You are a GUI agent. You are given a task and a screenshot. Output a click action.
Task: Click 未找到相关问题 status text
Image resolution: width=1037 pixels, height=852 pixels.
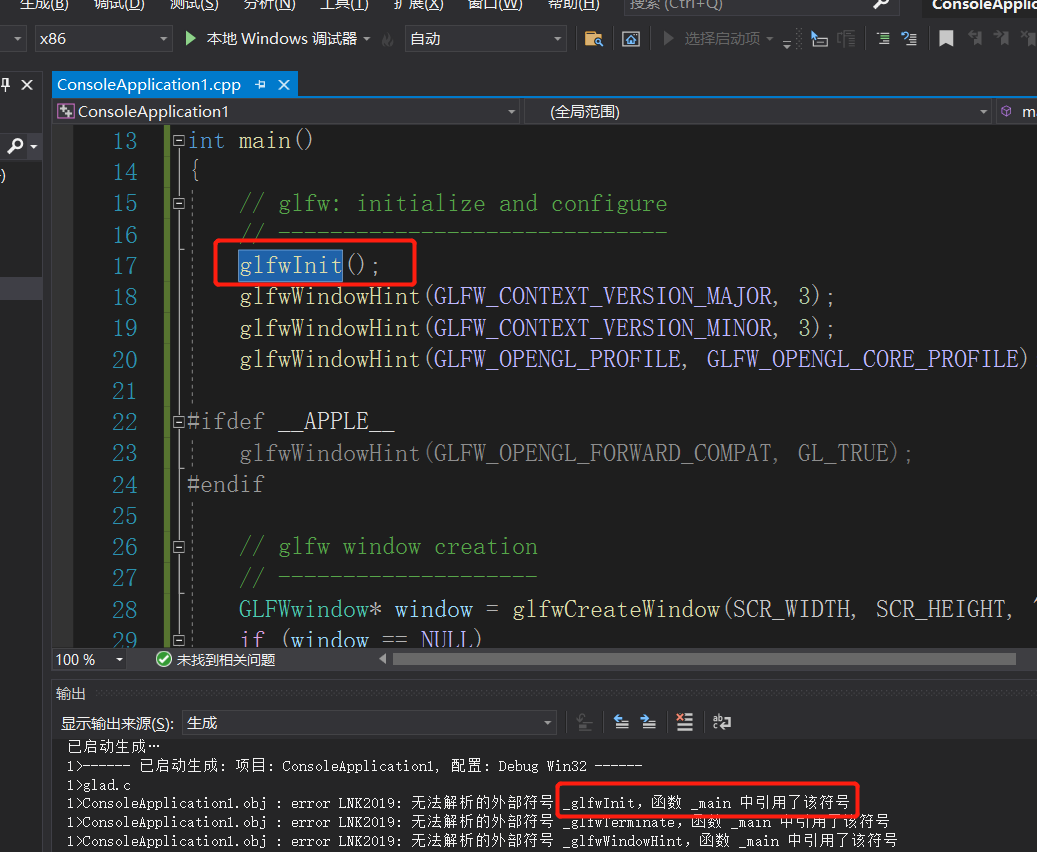pos(226,660)
